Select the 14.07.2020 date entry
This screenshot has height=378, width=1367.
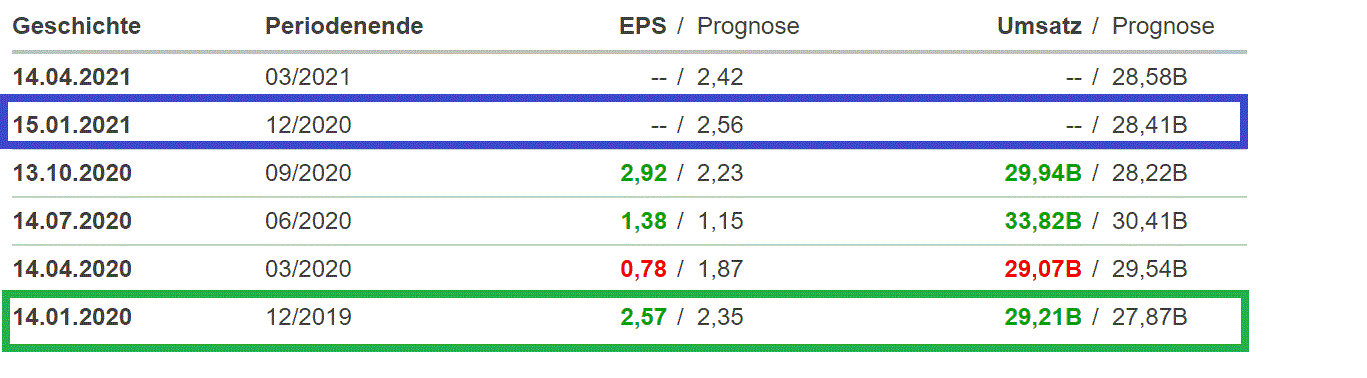72,221
